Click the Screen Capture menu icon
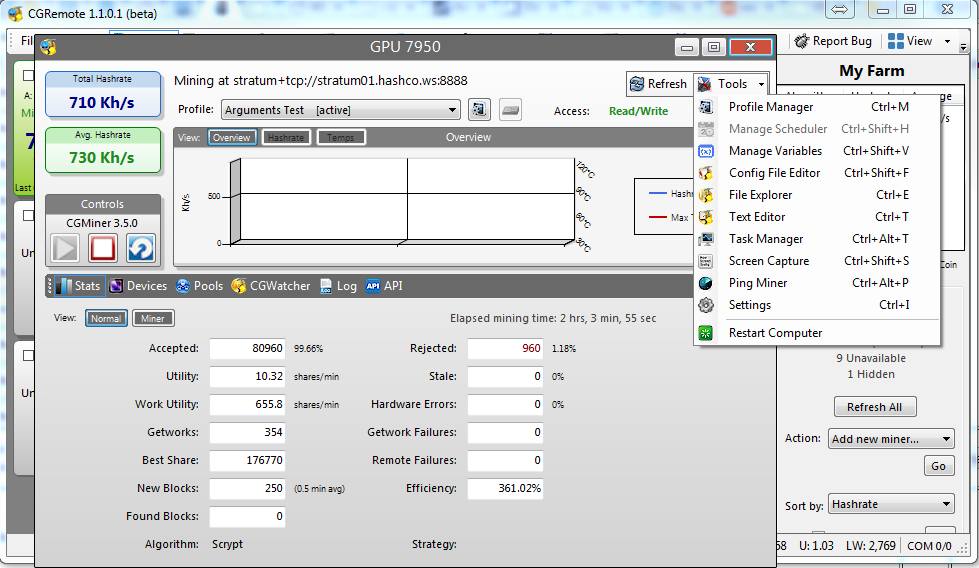979x568 pixels. [x=706, y=261]
